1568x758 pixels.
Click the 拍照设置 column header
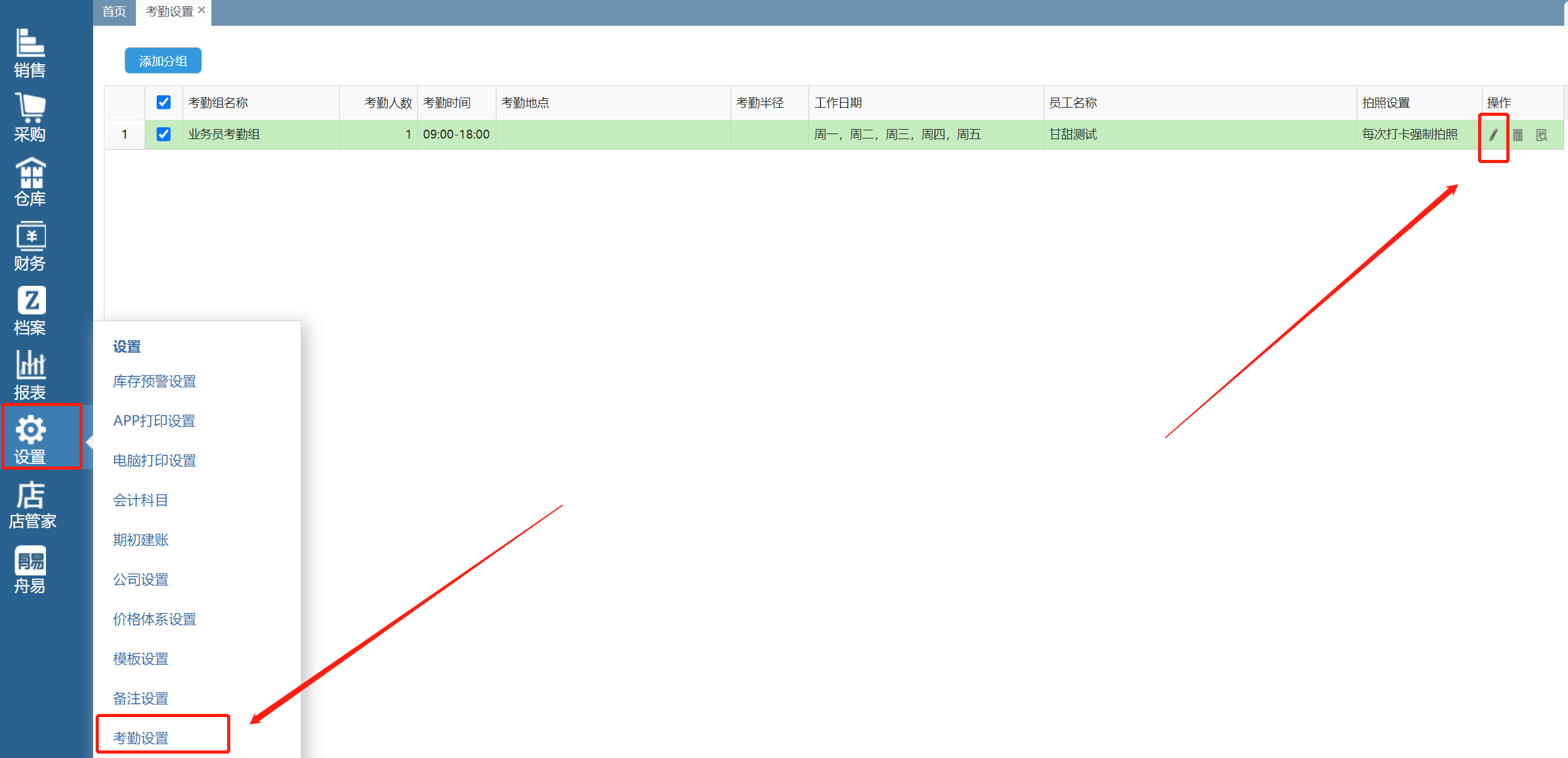tap(1420, 103)
